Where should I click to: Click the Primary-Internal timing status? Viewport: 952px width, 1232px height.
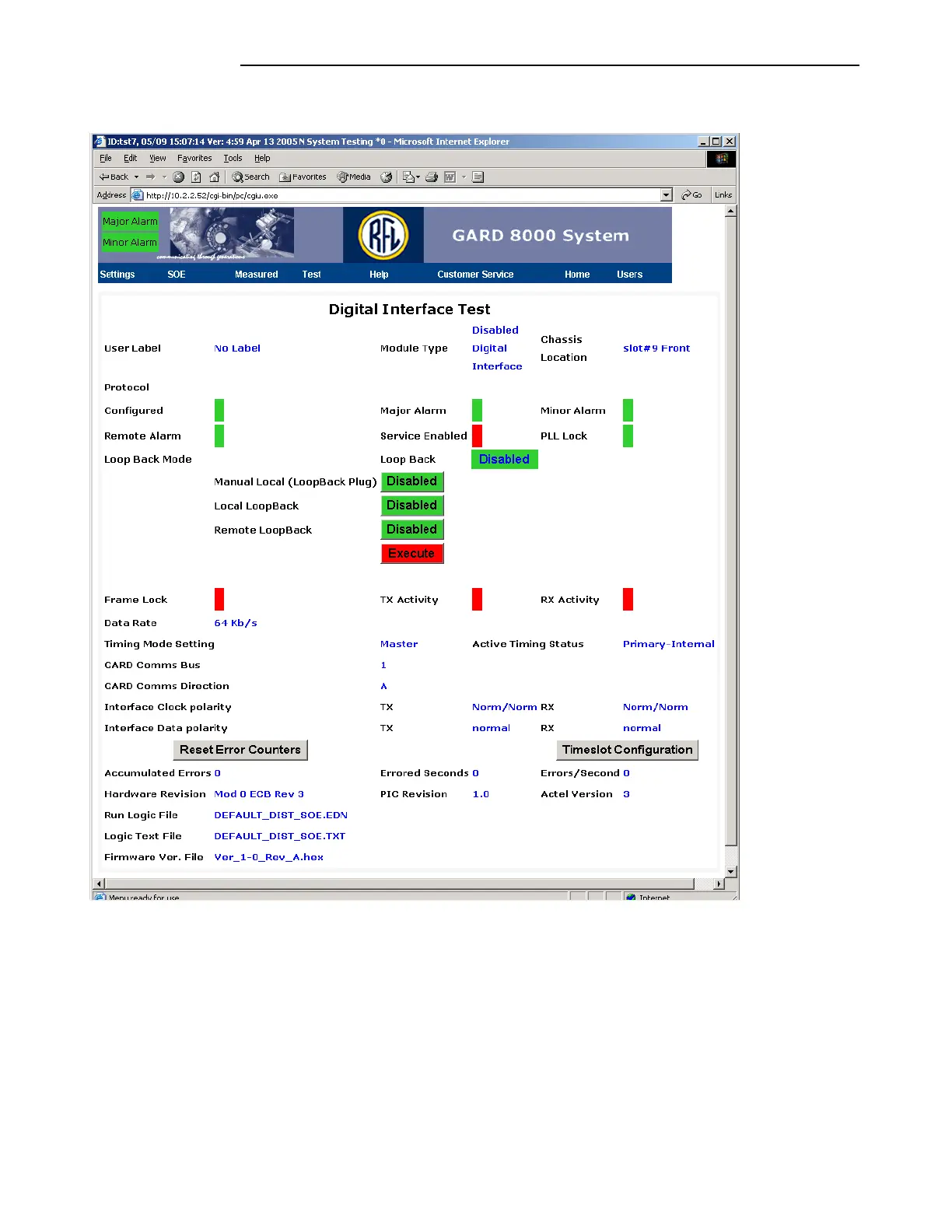[669, 644]
